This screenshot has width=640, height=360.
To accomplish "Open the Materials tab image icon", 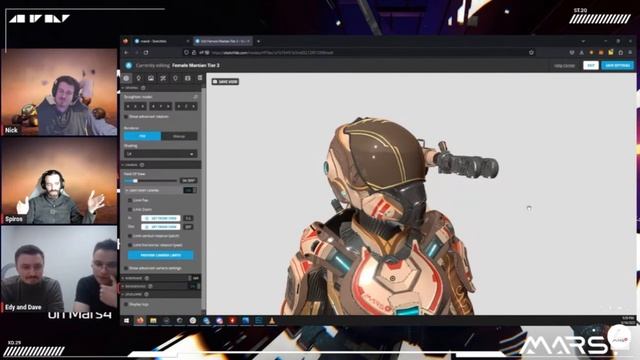I will pos(151,78).
